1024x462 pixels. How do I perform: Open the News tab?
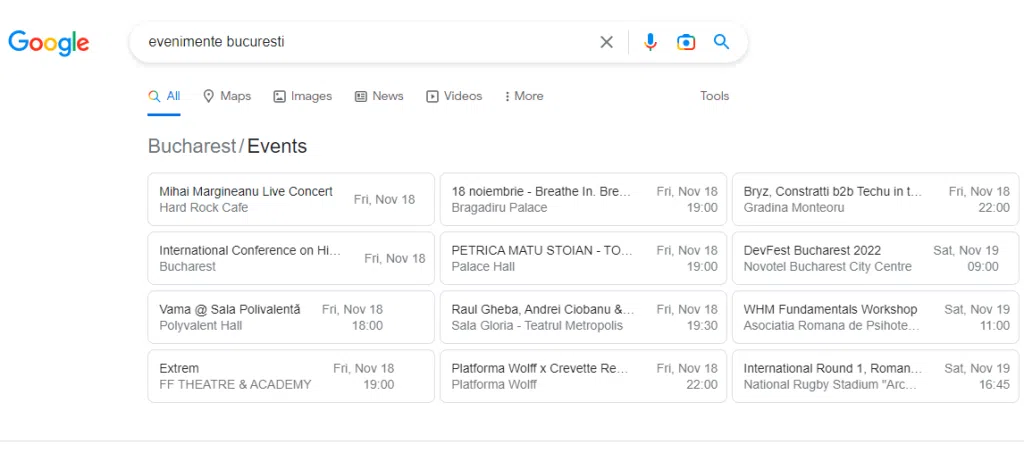point(379,96)
